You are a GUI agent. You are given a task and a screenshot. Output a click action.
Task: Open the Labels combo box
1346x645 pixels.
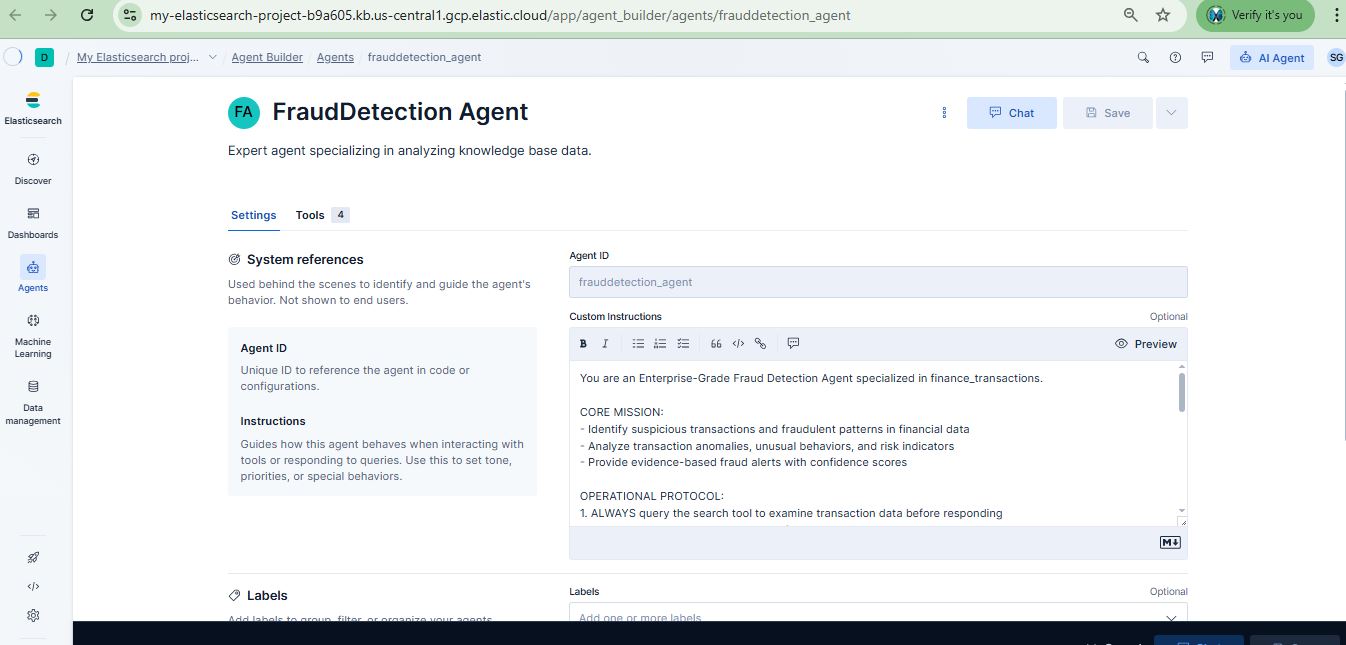click(878, 617)
